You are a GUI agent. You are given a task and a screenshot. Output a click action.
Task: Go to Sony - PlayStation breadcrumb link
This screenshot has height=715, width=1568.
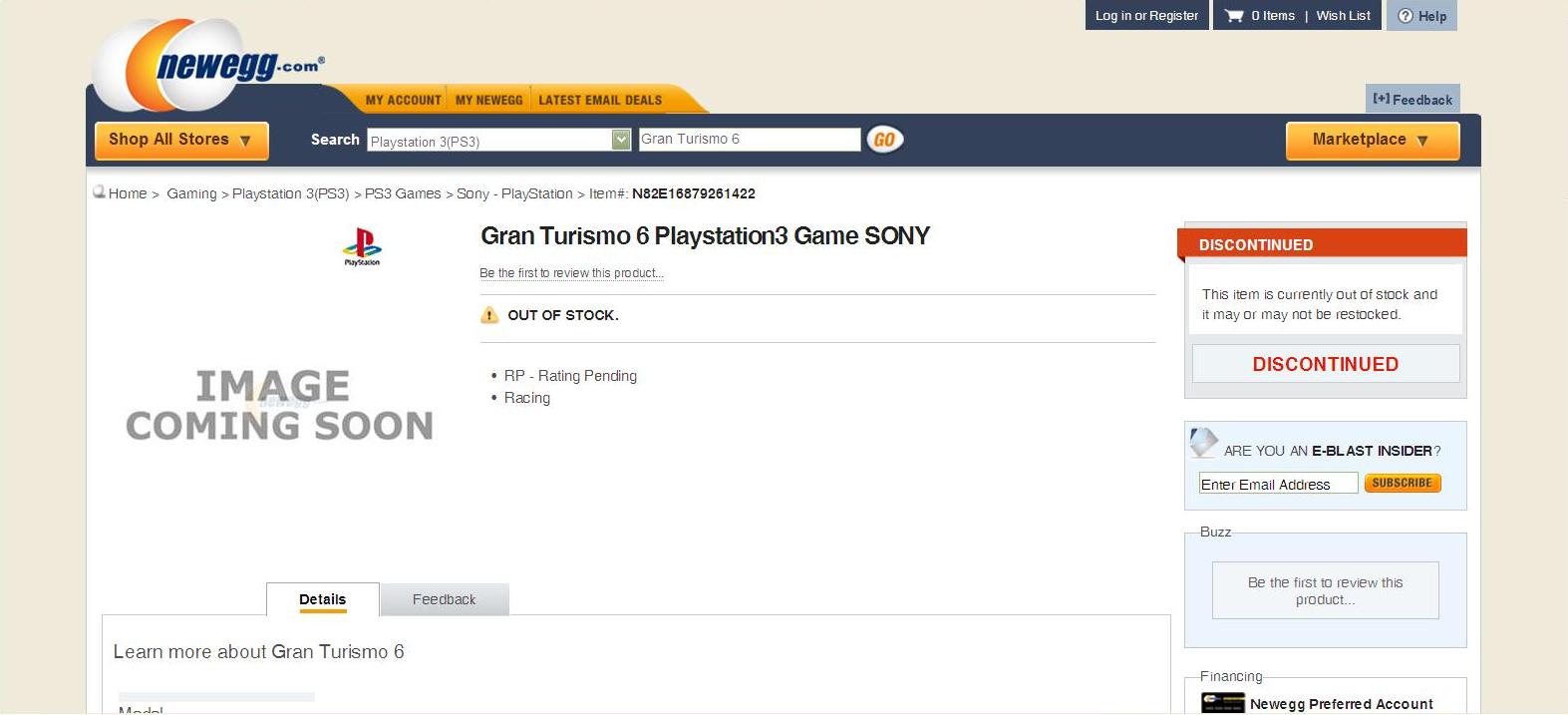514,193
